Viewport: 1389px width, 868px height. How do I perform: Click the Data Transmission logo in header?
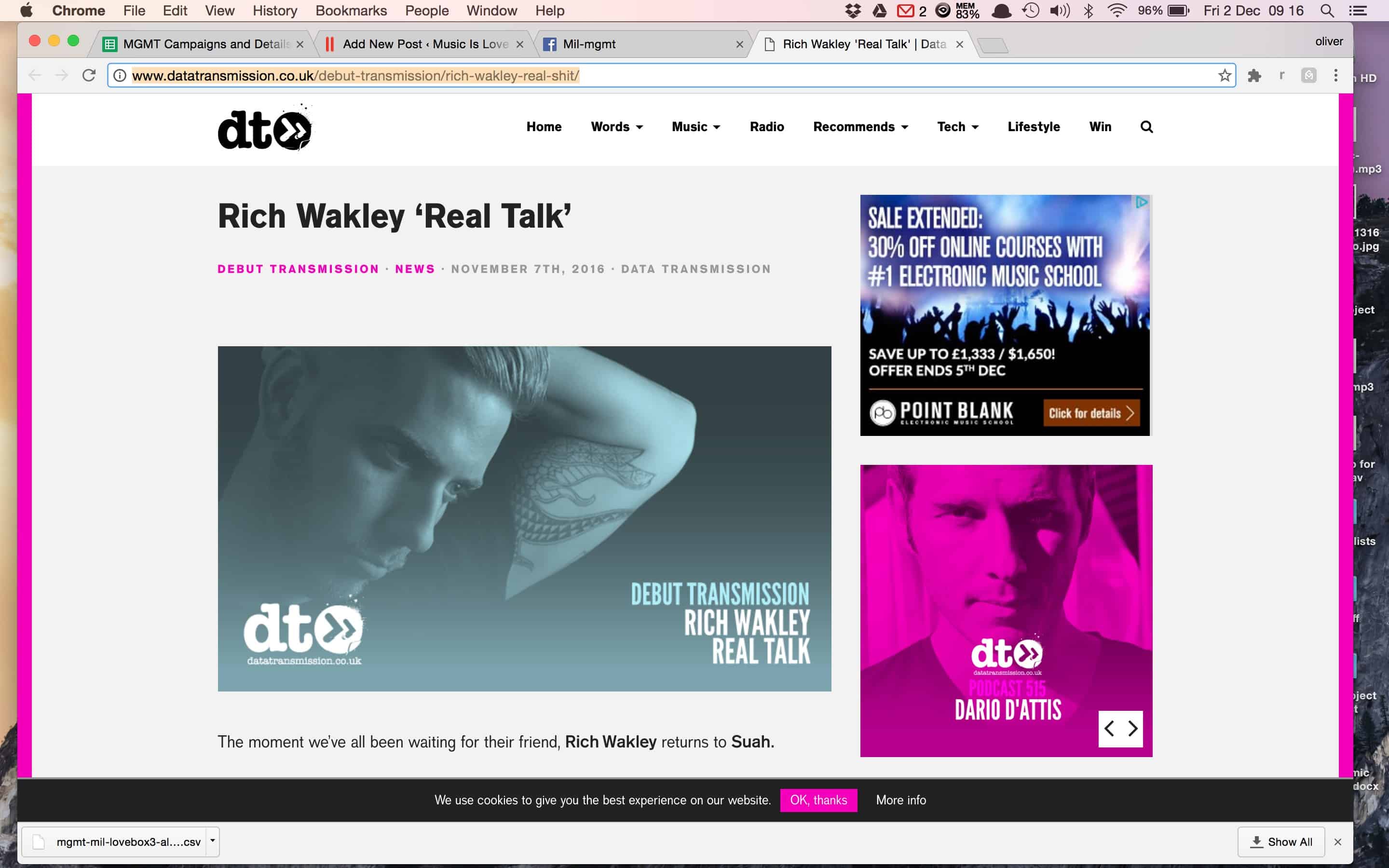pyautogui.click(x=265, y=127)
